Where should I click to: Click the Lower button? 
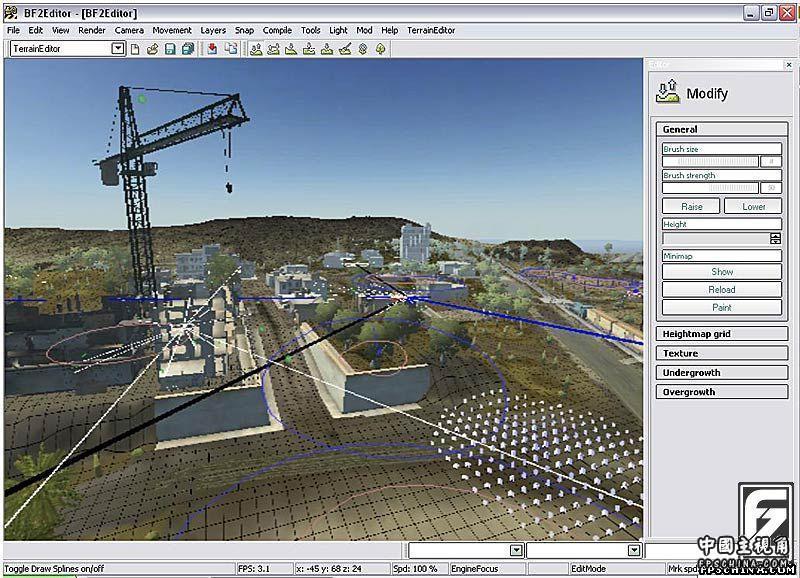754,207
